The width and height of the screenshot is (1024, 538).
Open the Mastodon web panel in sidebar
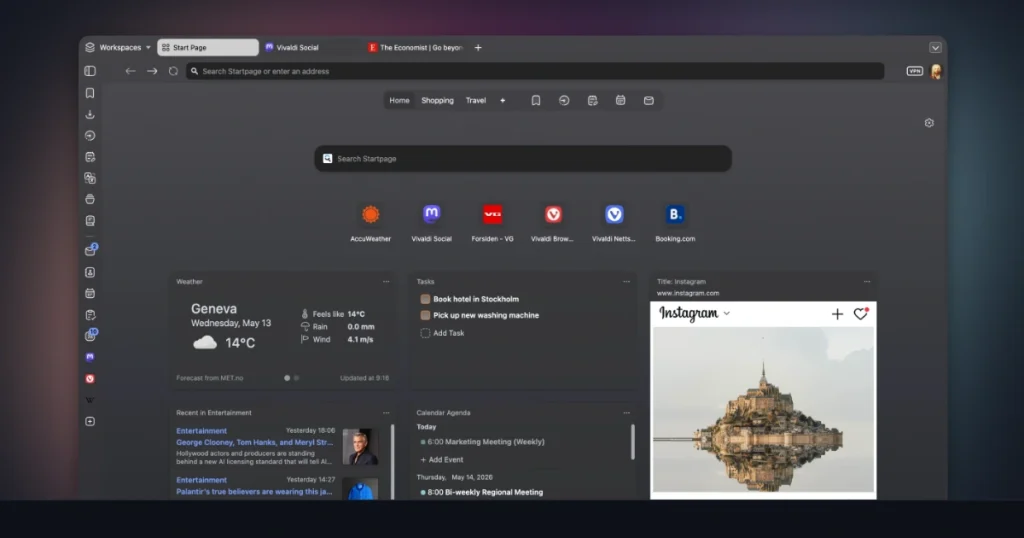pos(90,357)
